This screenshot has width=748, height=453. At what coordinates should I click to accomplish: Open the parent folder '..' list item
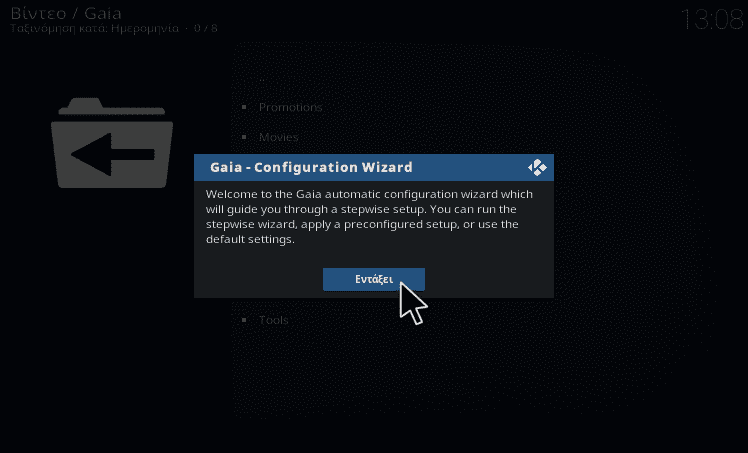click(262, 79)
